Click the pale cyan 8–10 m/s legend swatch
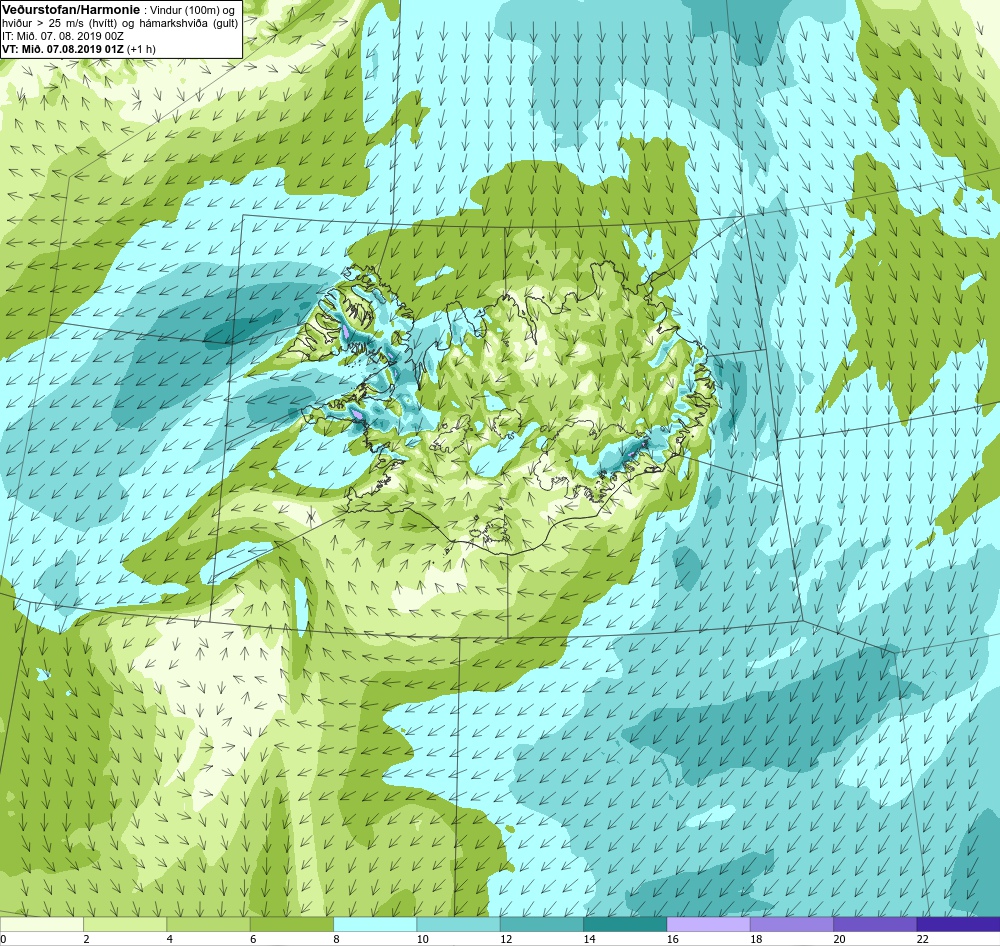This screenshot has height=946, width=1000. (x=375, y=924)
